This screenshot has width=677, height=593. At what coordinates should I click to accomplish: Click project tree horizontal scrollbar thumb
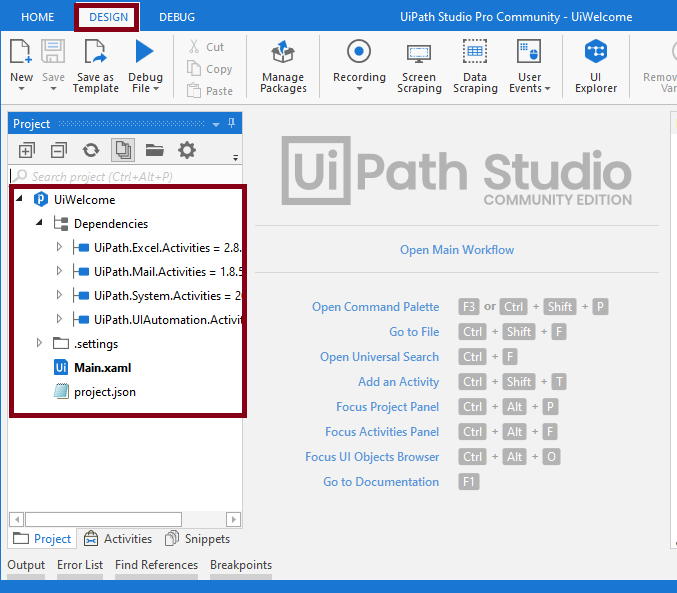pyautogui.click(x=104, y=519)
